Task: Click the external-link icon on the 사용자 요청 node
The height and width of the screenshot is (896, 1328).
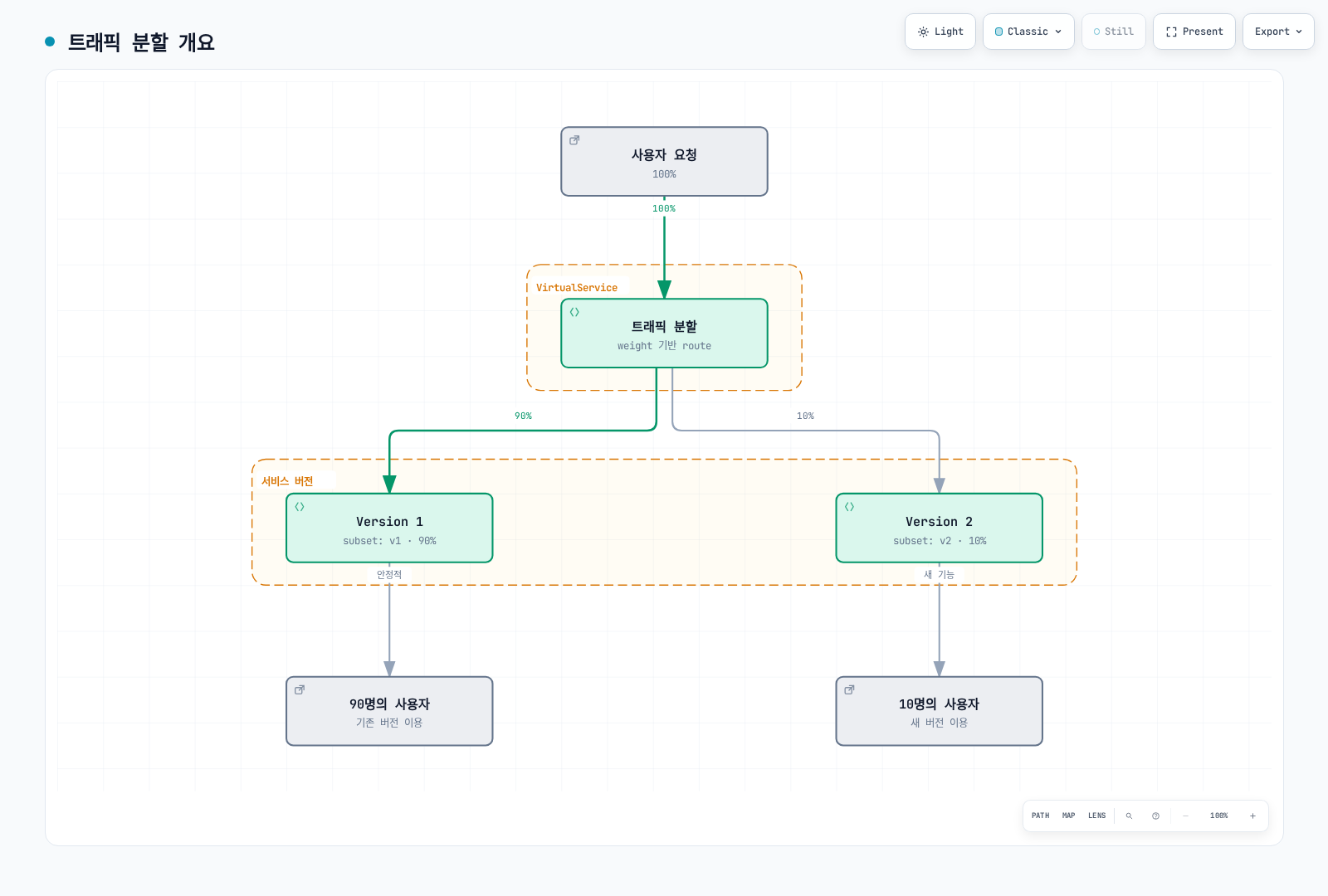Action: 574,140
